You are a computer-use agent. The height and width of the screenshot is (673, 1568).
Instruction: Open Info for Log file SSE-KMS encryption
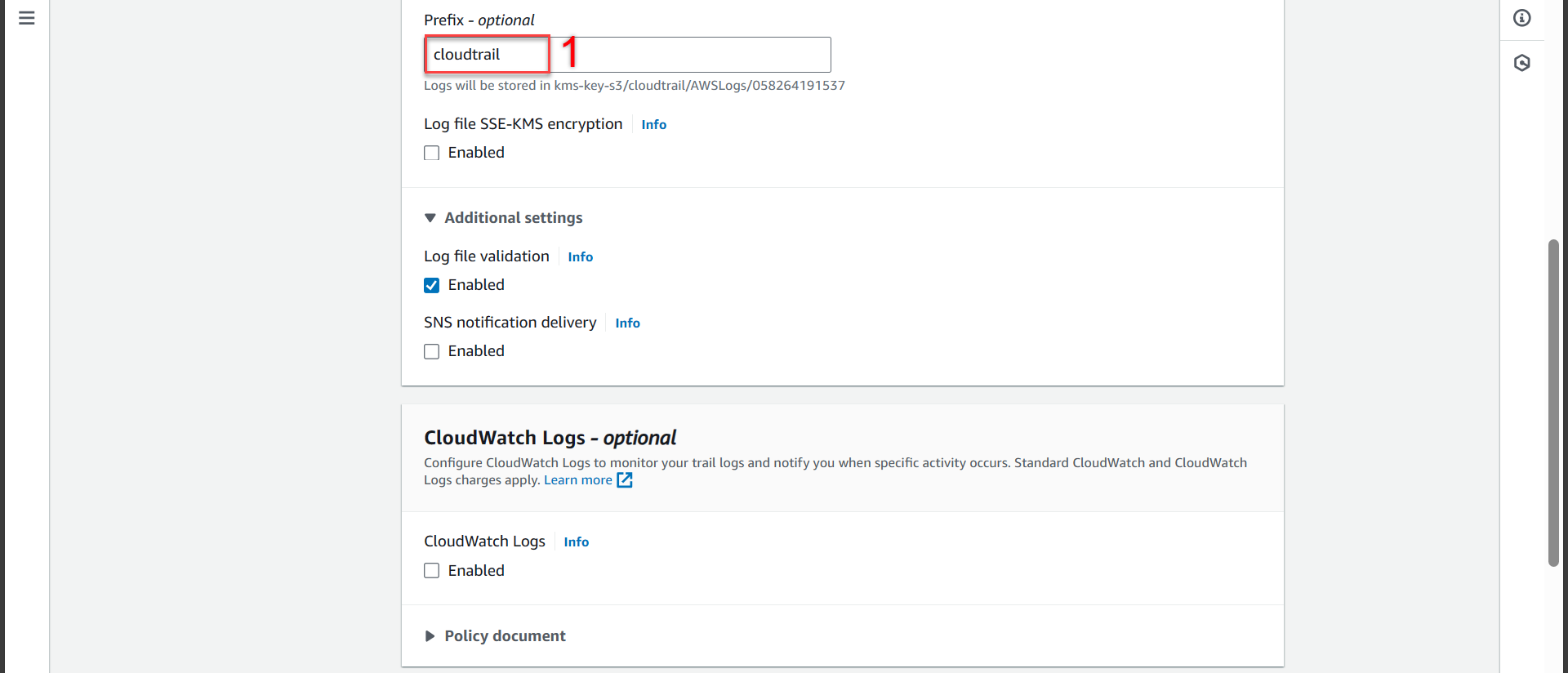coord(653,124)
